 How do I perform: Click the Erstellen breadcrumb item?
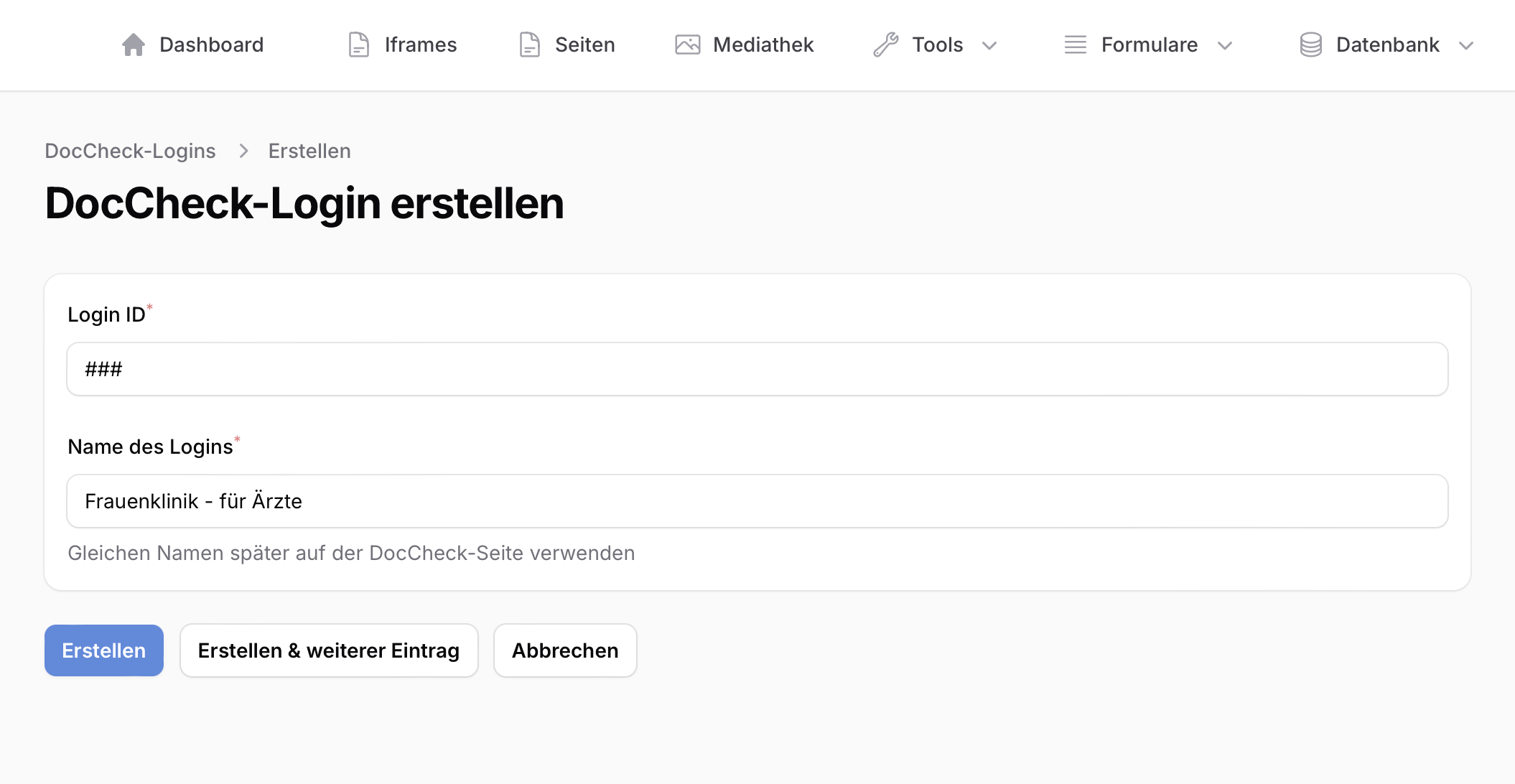tap(309, 151)
